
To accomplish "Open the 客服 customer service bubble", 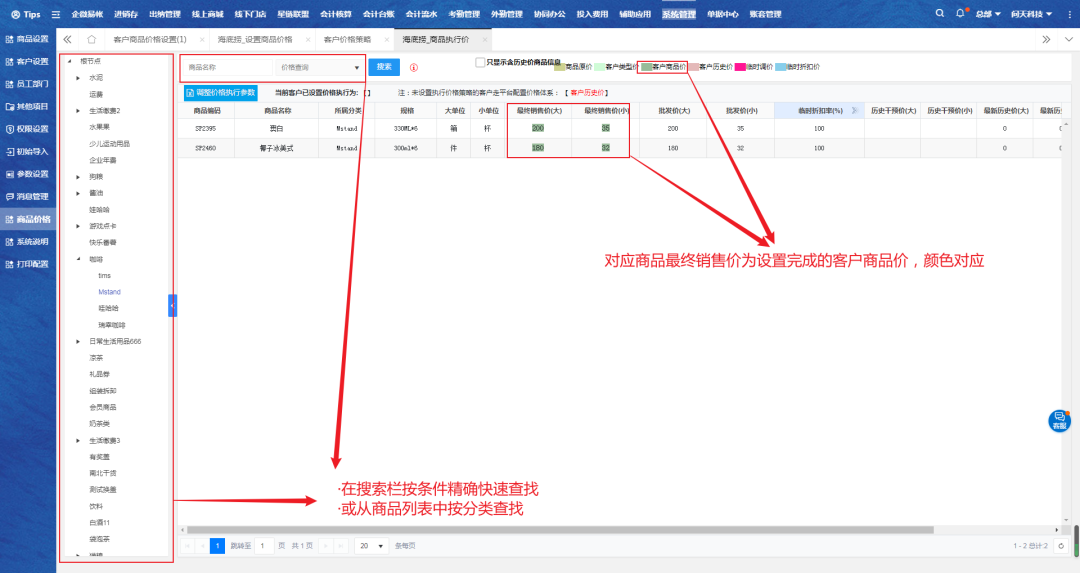I will [x=1058, y=421].
